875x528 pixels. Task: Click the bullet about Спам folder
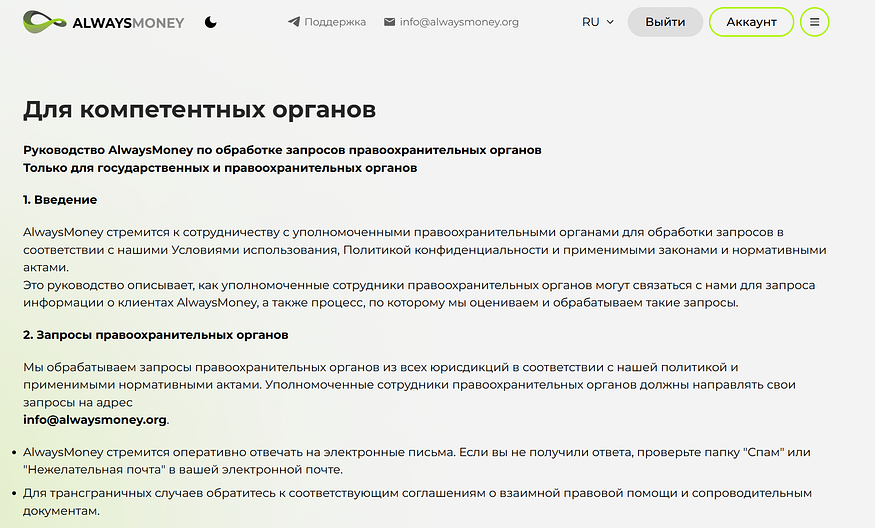click(416, 460)
